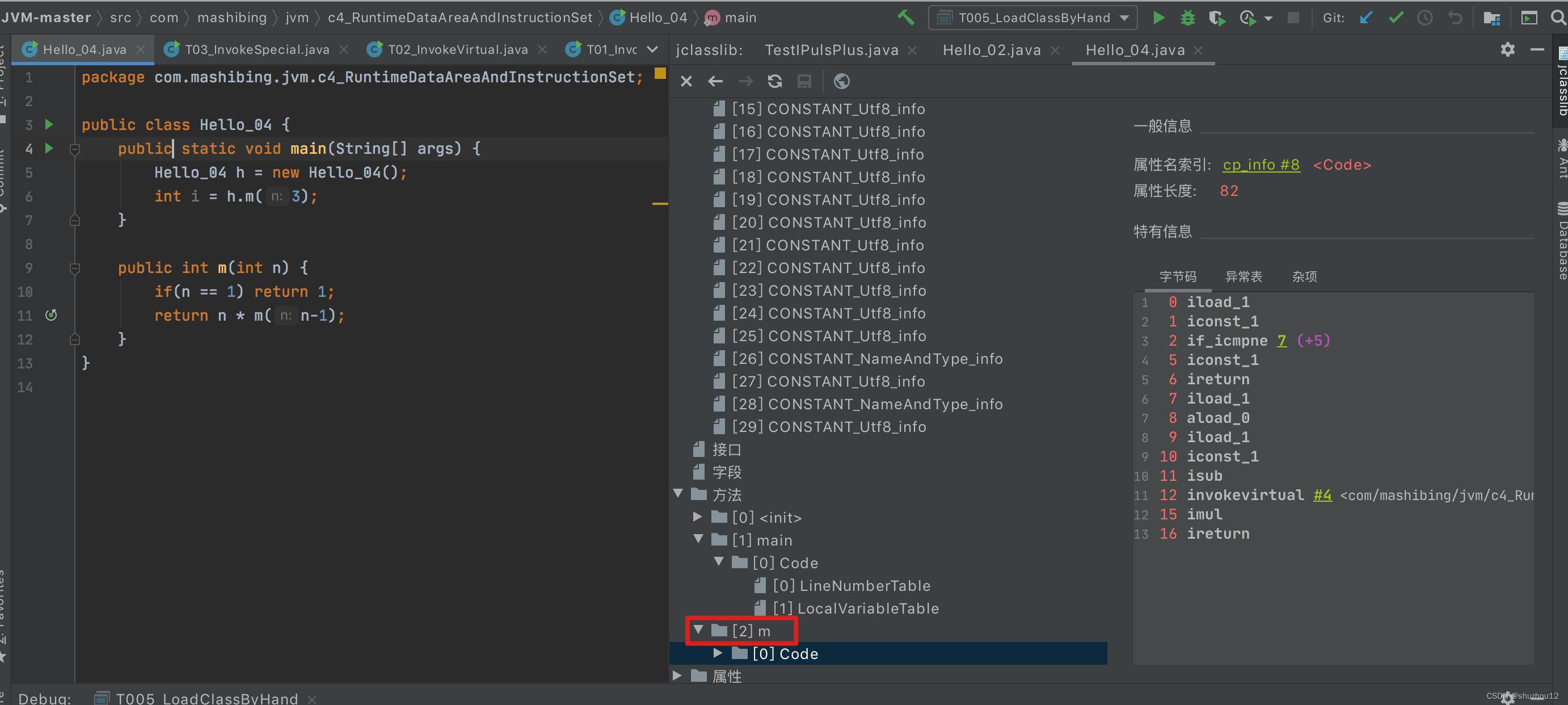Start debugging with the bug icon
This screenshot has width=1568, height=705.
pyautogui.click(x=1187, y=18)
